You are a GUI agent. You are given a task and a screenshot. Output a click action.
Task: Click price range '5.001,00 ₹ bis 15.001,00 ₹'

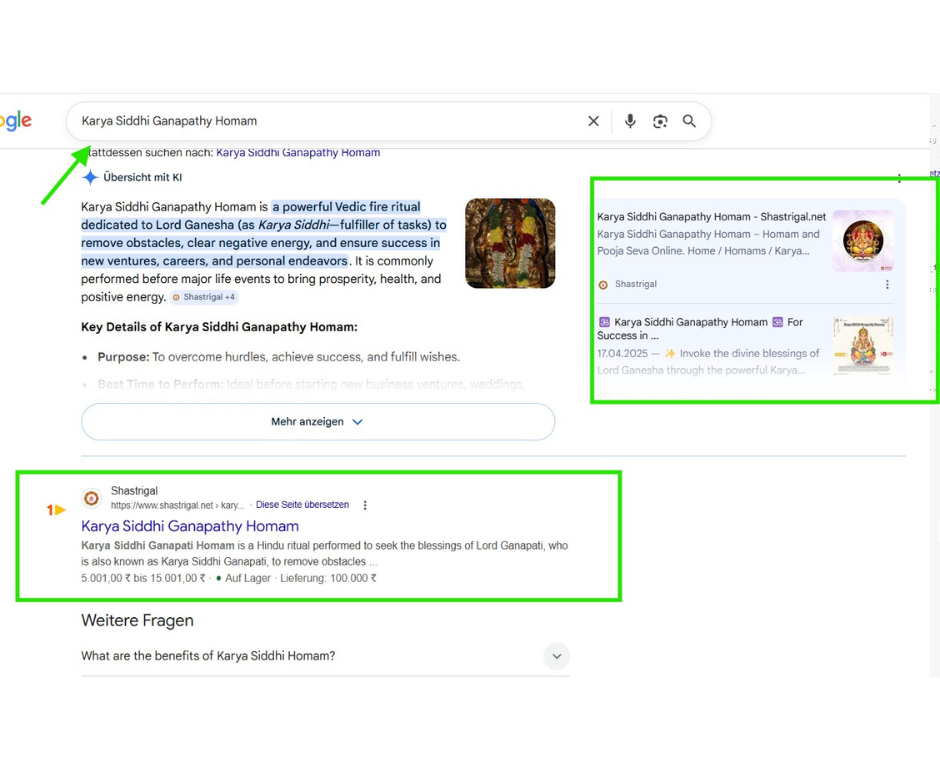(x=143, y=578)
